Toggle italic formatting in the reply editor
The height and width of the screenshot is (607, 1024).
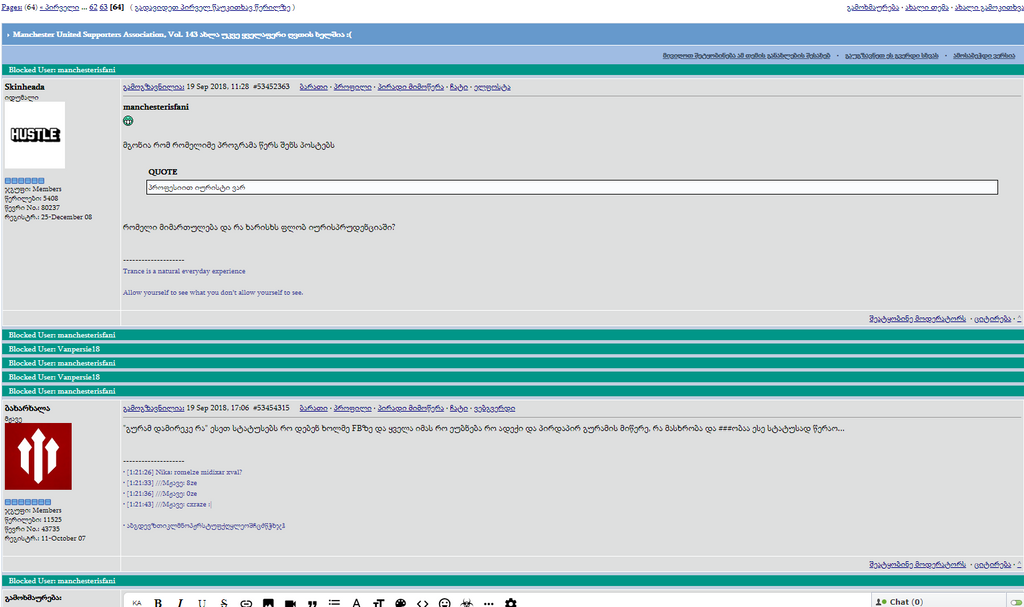click(180, 602)
